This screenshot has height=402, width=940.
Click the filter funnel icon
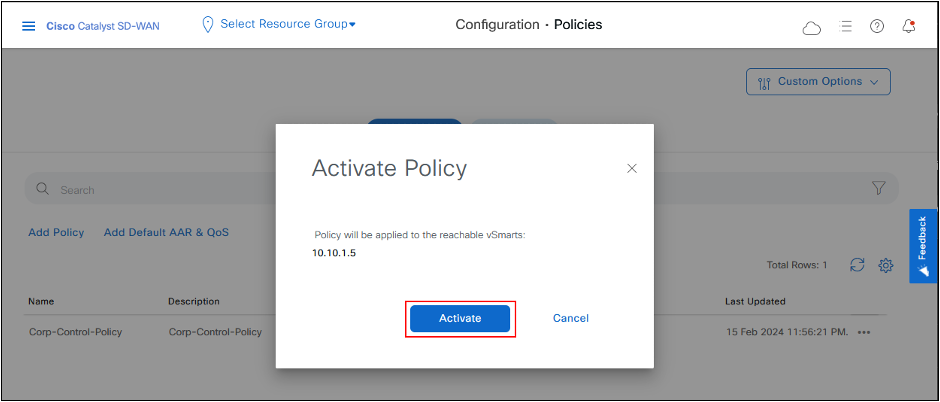[879, 188]
